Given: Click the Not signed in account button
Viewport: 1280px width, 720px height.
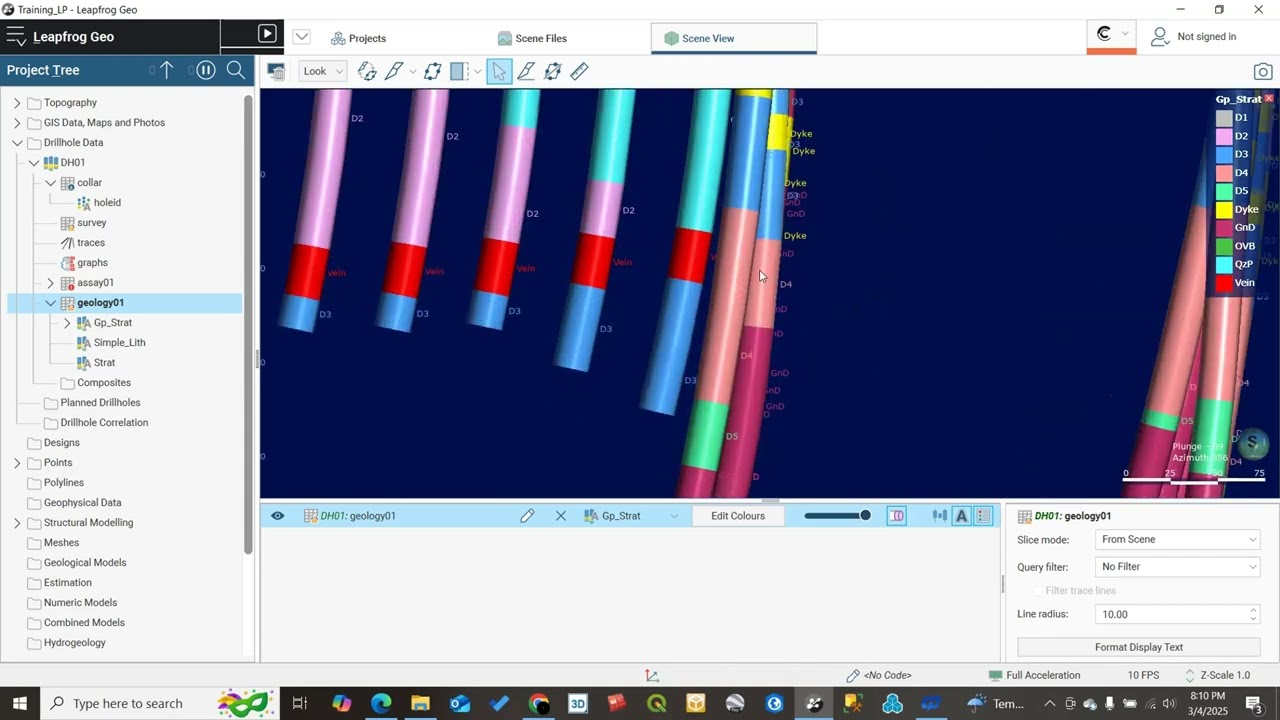Looking at the screenshot, I should point(1194,37).
